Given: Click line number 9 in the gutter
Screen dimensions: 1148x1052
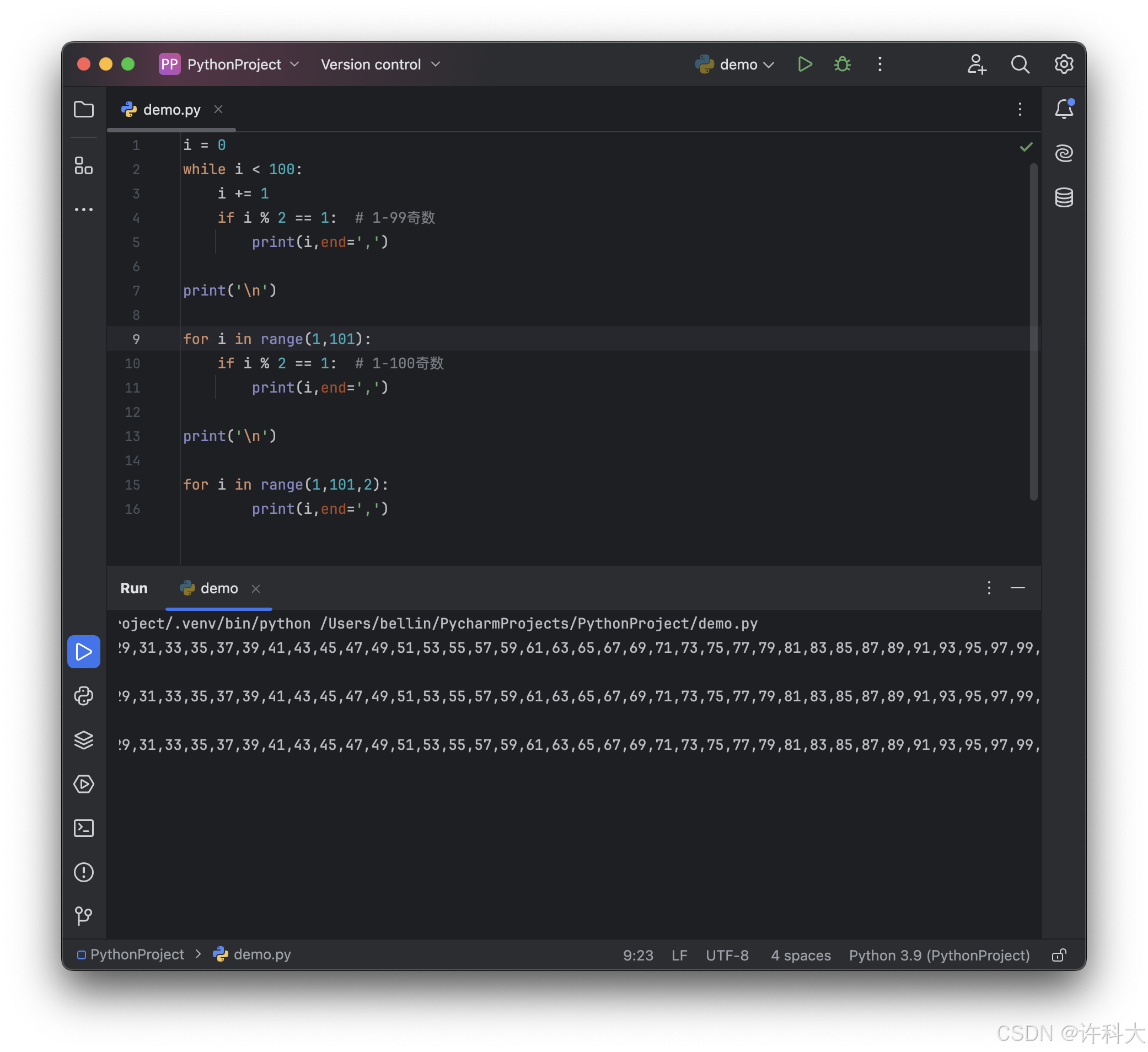Looking at the screenshot, I should [136, 339].
